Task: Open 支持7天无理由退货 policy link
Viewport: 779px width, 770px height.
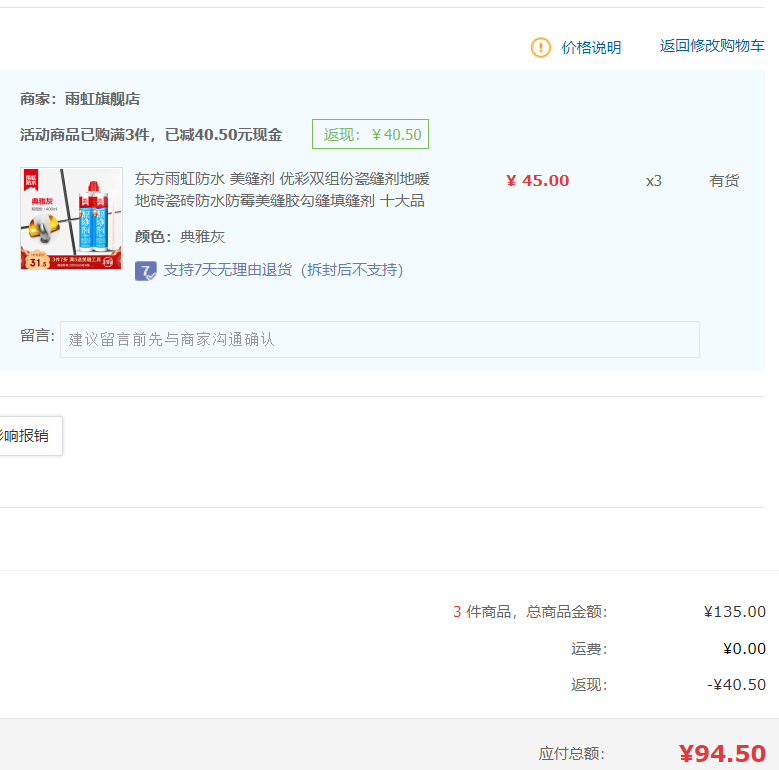Action: [x=283, y=270]
